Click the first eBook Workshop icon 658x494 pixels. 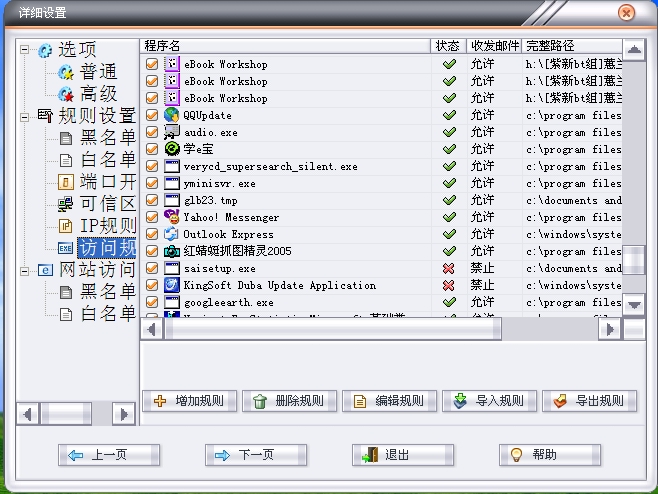click(x=172, y=64)
